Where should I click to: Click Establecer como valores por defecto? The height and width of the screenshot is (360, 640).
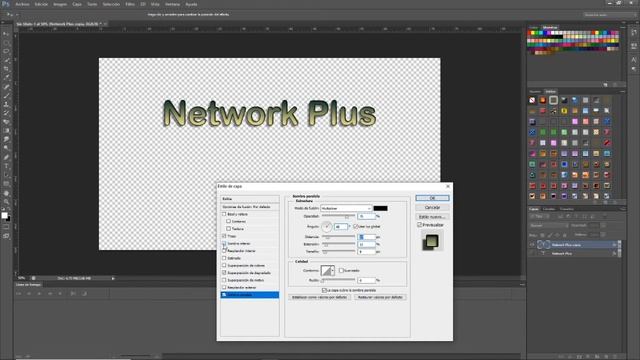tap(319, 297)
